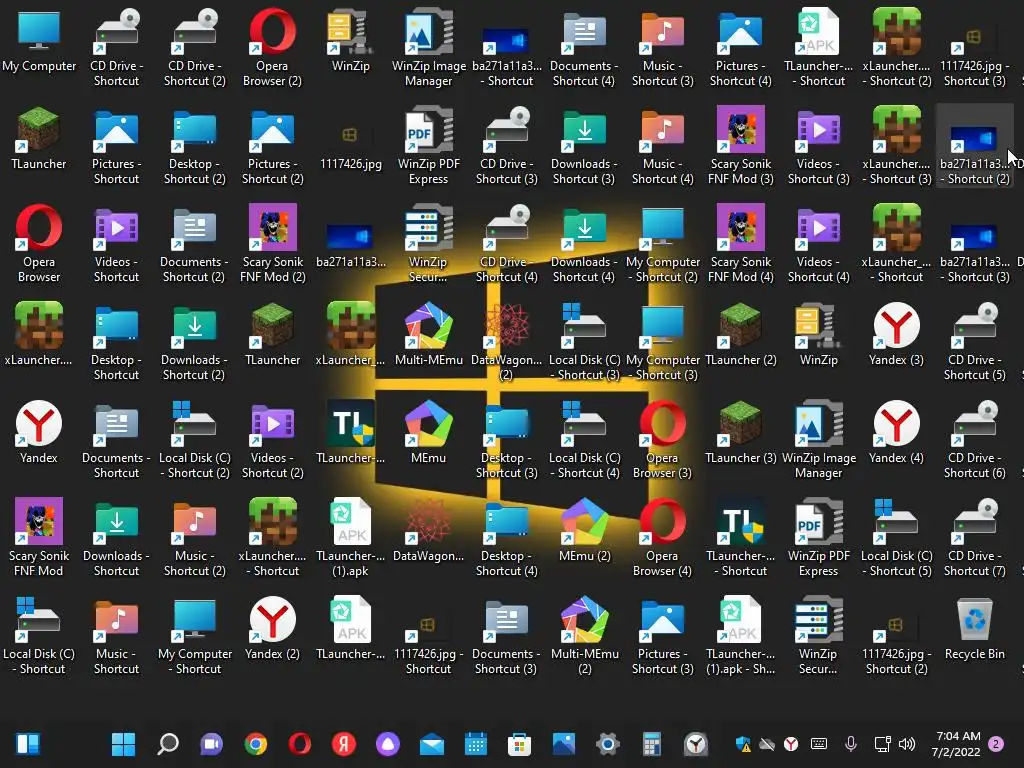Open Microsoft Store from the taskbar

click(519, 743)
